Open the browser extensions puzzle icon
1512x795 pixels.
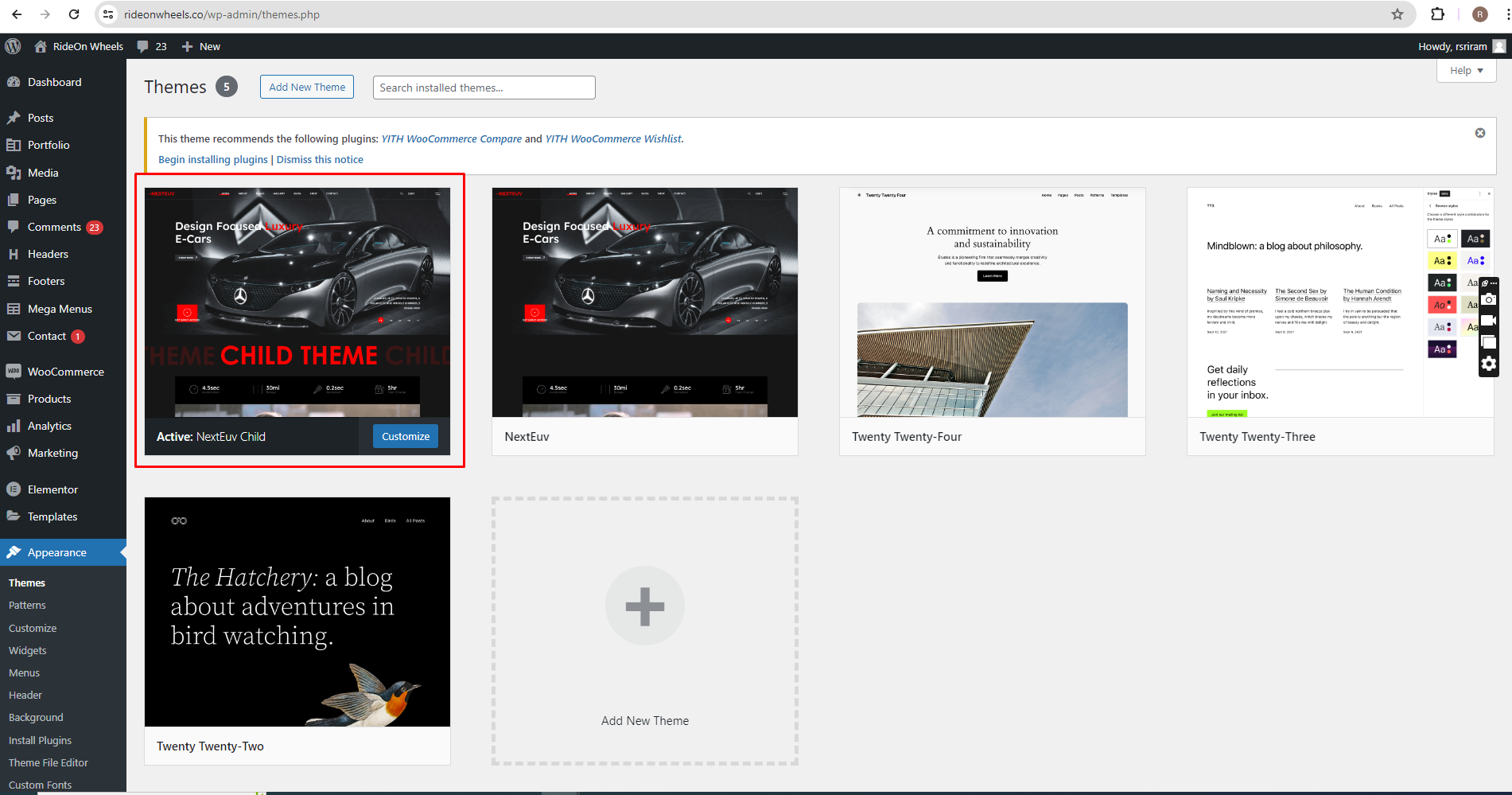(1438, 14)
